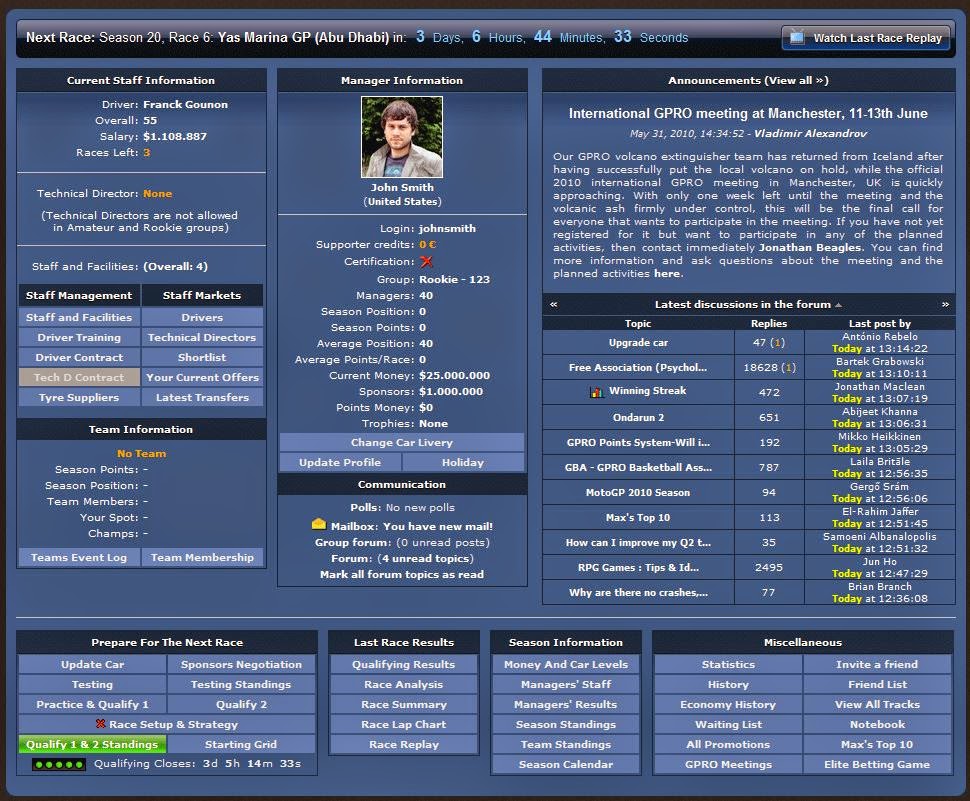Open Free Association forum topic

pos(638,367)
